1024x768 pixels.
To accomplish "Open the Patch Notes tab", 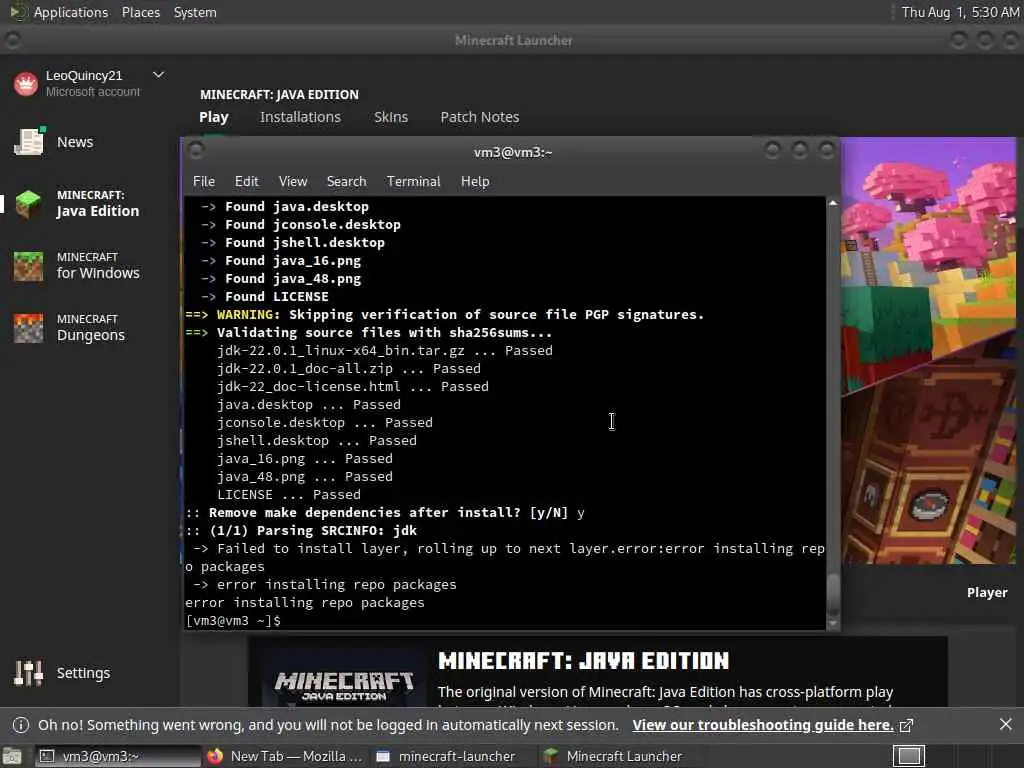I will coord(480,117).
